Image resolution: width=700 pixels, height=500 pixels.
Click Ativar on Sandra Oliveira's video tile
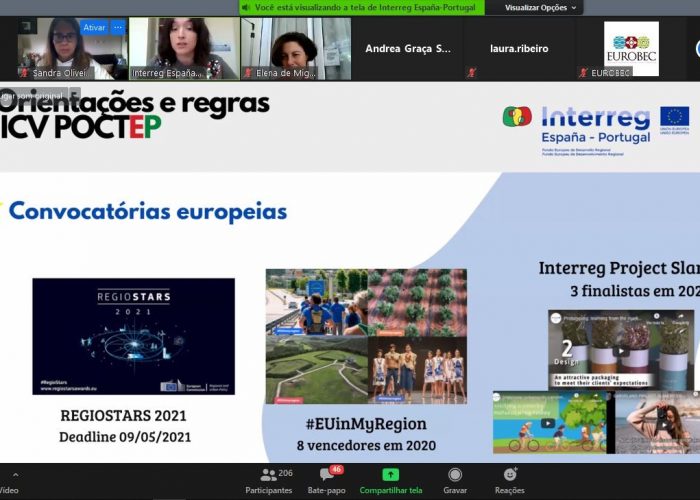tap(94, 27)
